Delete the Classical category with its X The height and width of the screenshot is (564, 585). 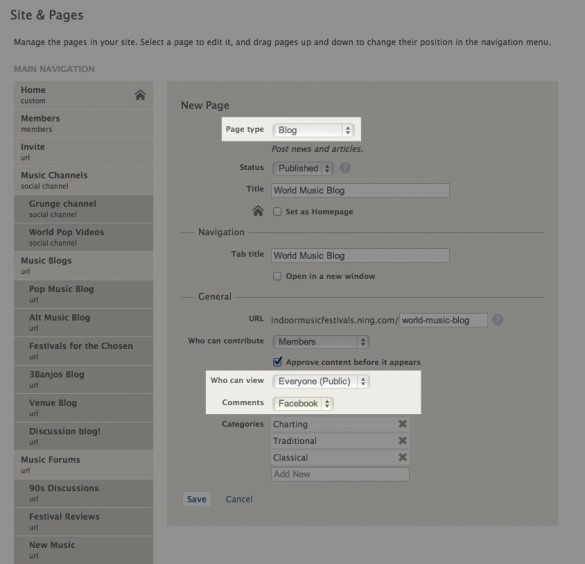[x=402, y=457]
